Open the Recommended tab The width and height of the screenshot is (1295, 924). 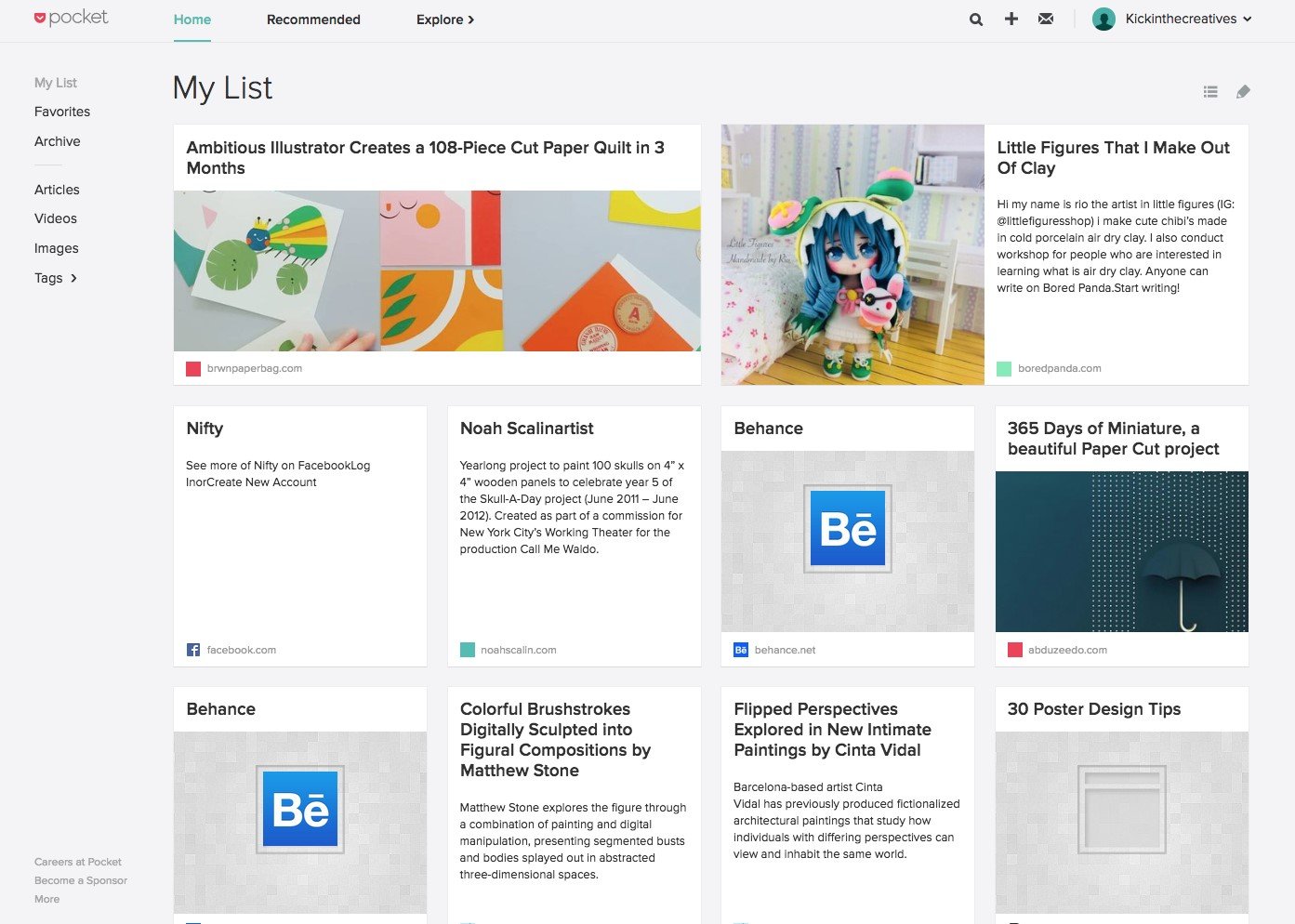(x=313, y=20)
